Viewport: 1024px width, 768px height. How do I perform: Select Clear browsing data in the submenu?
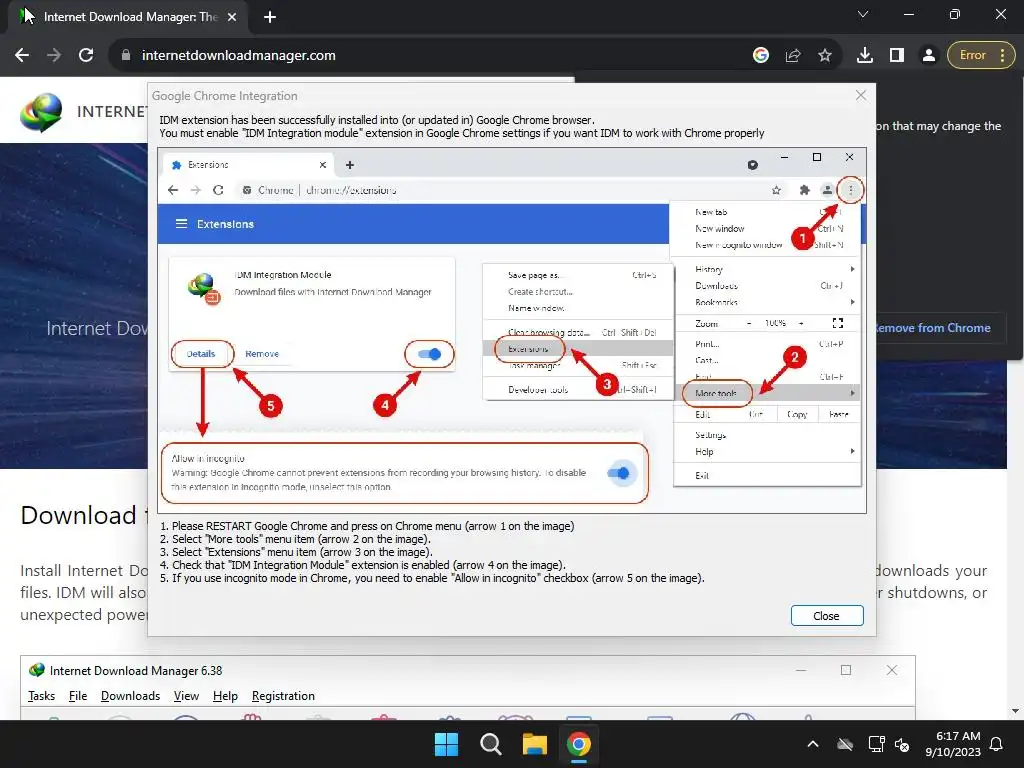tap(549, 332)
